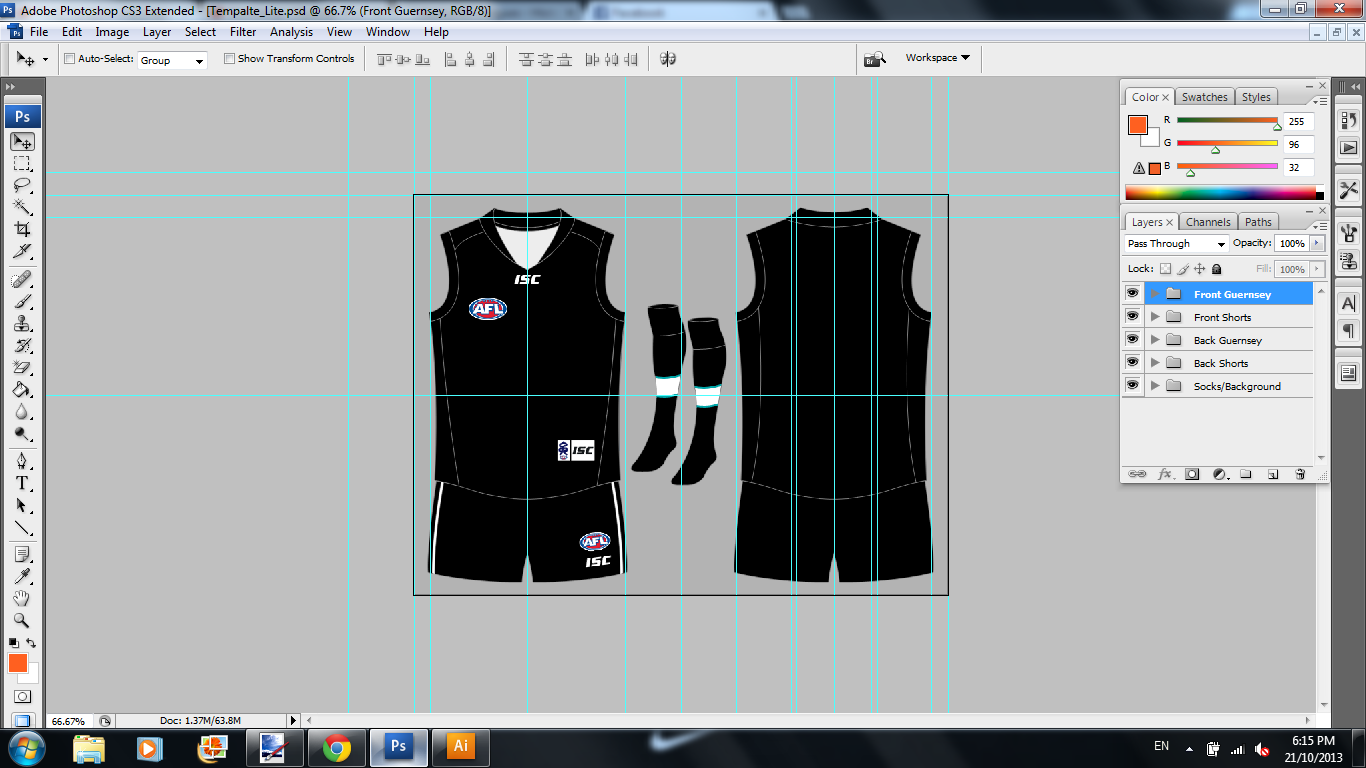This screenshot has width=1366, height=768.
Task: Switch to the Swatches tab
Action: point(1204,97)
